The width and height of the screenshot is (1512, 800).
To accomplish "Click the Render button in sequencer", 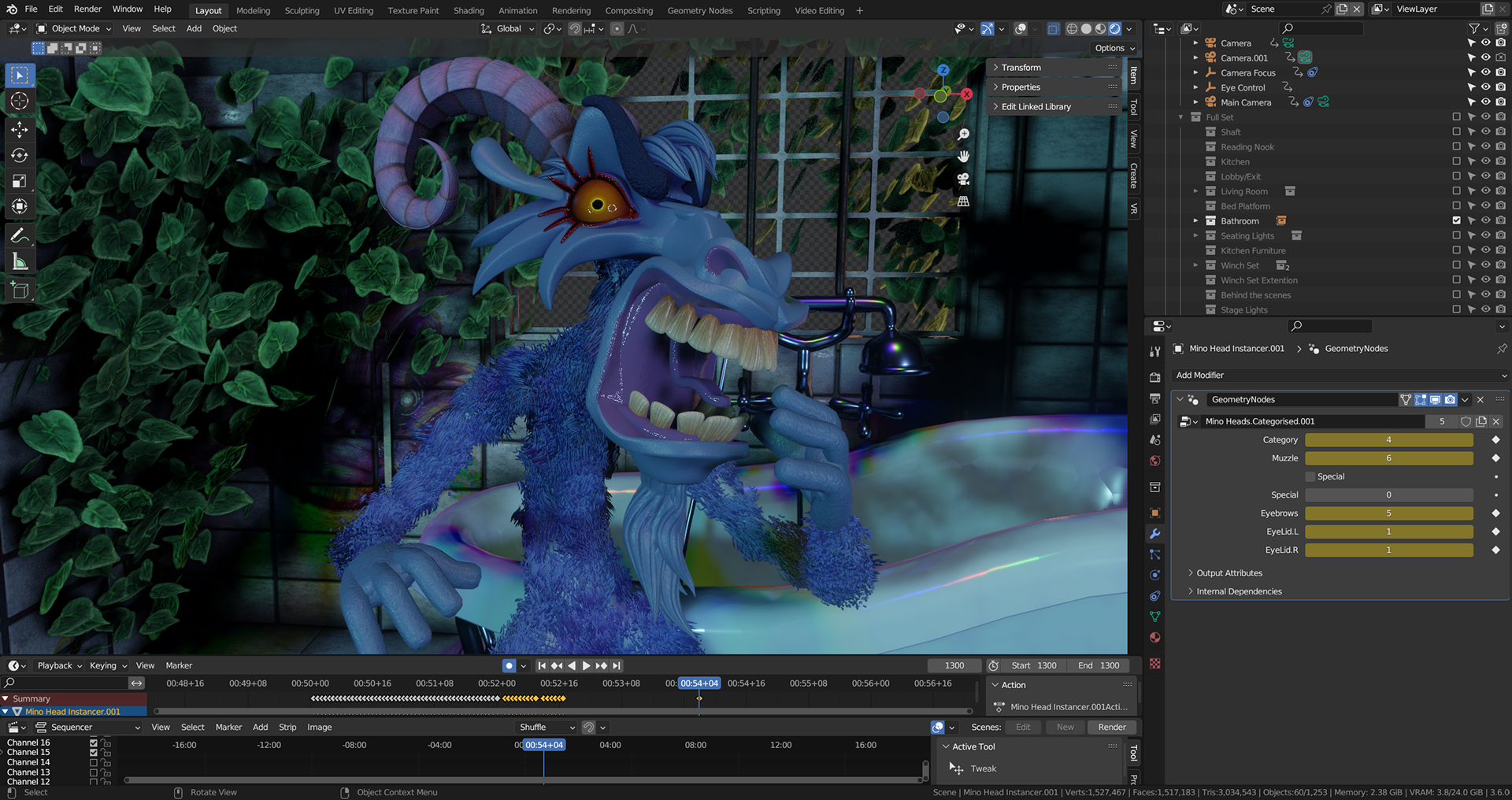I will pos(1112,728).
